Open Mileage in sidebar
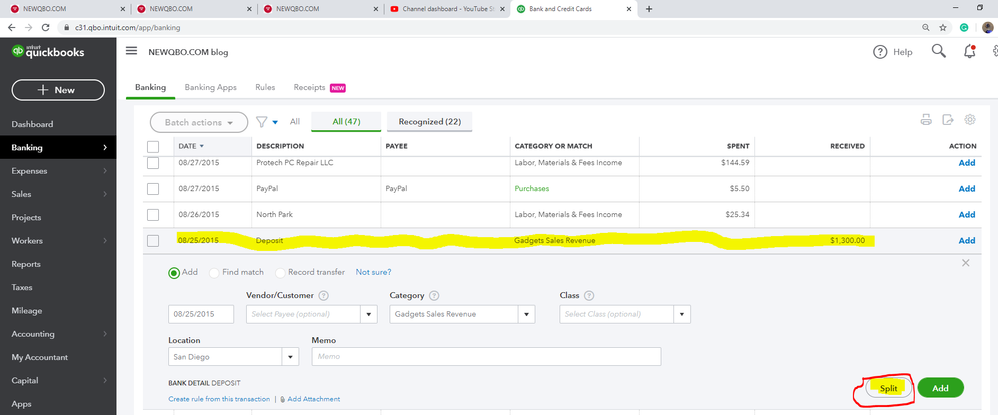The height and width of the screenshot is (415, 998). (27, 311)
